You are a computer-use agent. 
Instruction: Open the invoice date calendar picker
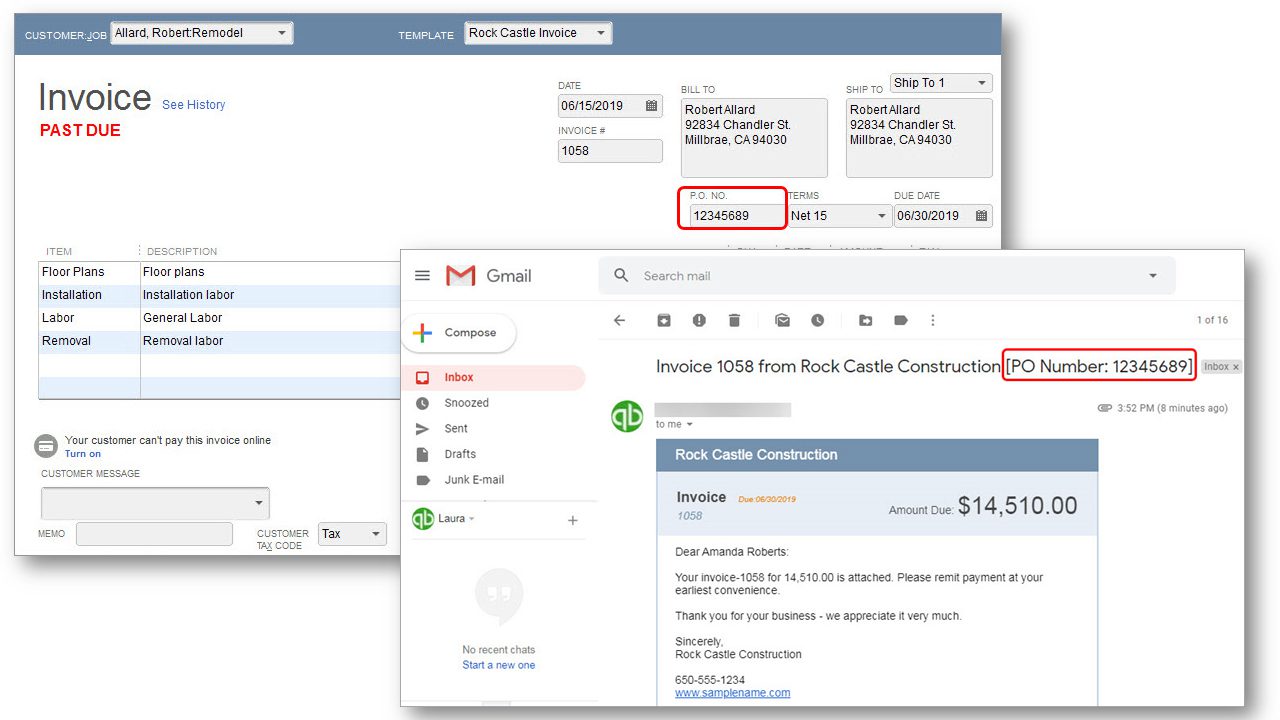(x=651, y=106)
